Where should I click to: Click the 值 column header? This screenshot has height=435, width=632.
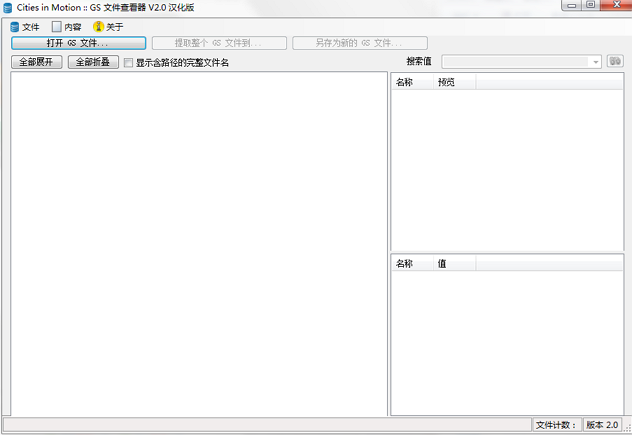click(x=454, y=264)
